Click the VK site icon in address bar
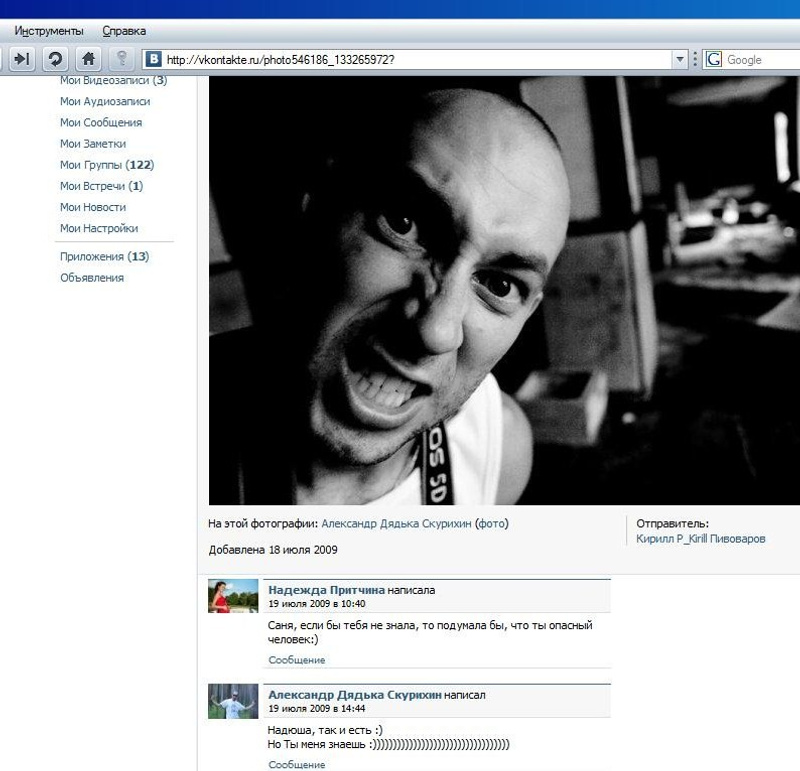800x771 pixels. (155, 60)
